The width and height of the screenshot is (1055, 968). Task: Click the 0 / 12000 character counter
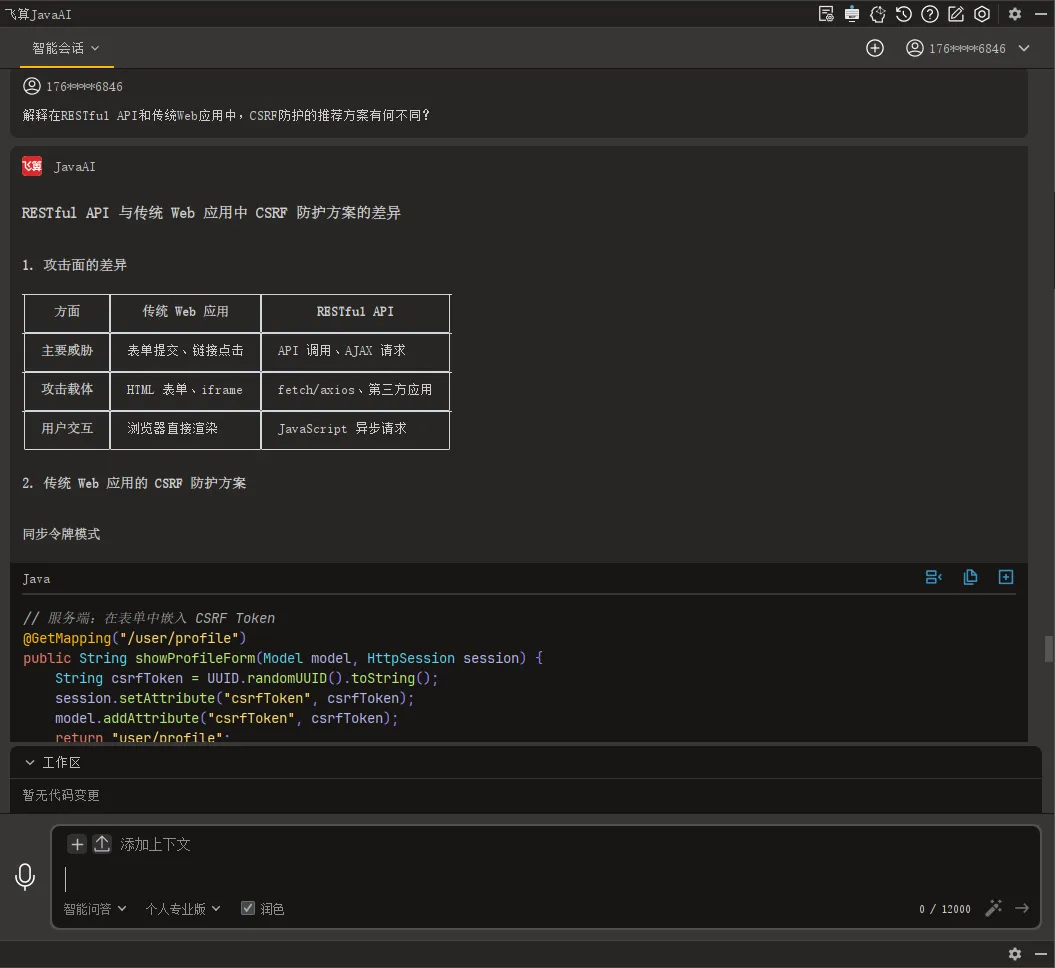[945, 909]
